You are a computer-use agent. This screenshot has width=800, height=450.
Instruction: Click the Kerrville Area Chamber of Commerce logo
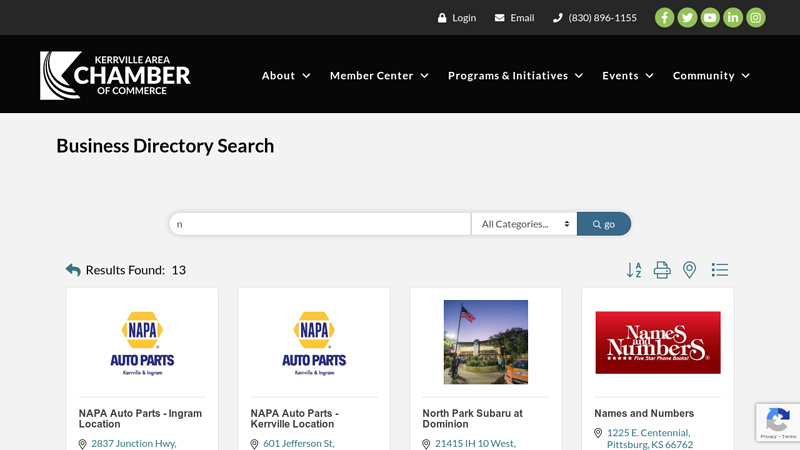pyautogui.click(x=115, y=75)
